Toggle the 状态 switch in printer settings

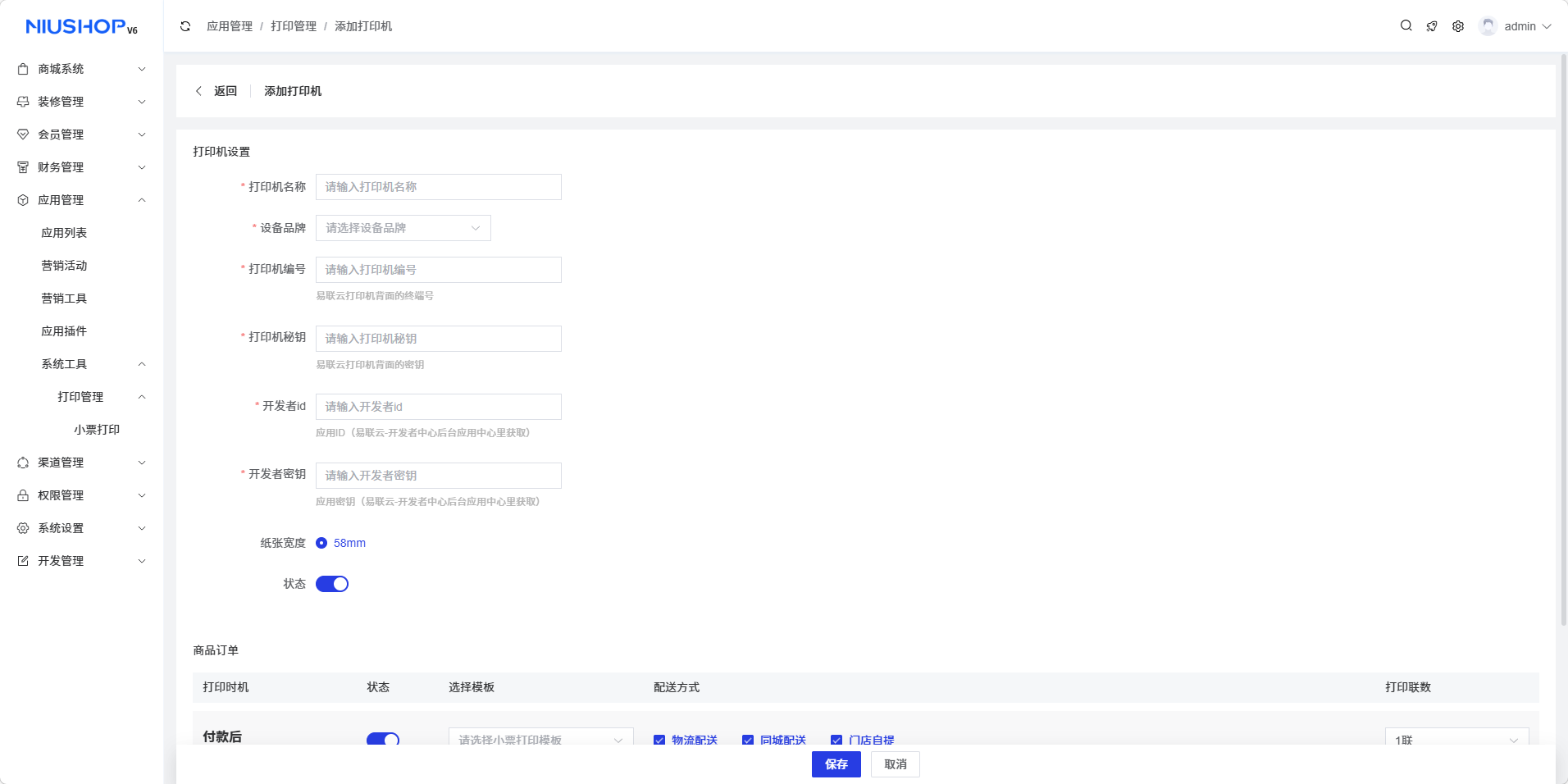332,584
